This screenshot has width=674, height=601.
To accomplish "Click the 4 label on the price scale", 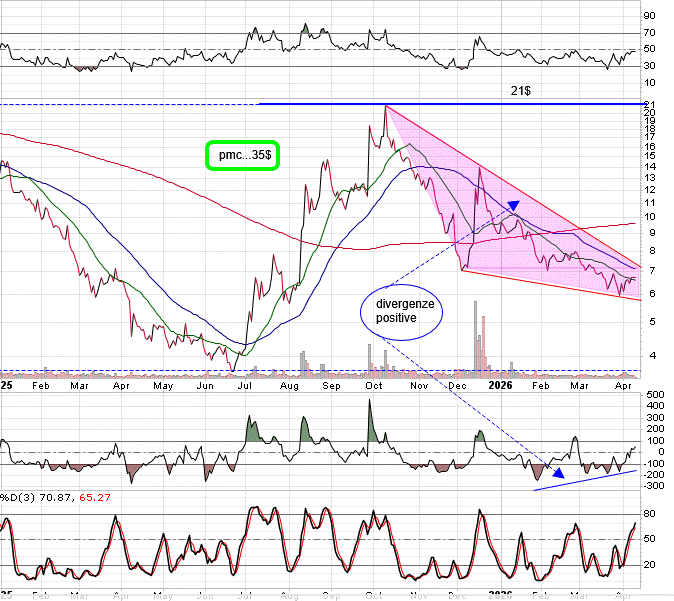I will (646, 355).
